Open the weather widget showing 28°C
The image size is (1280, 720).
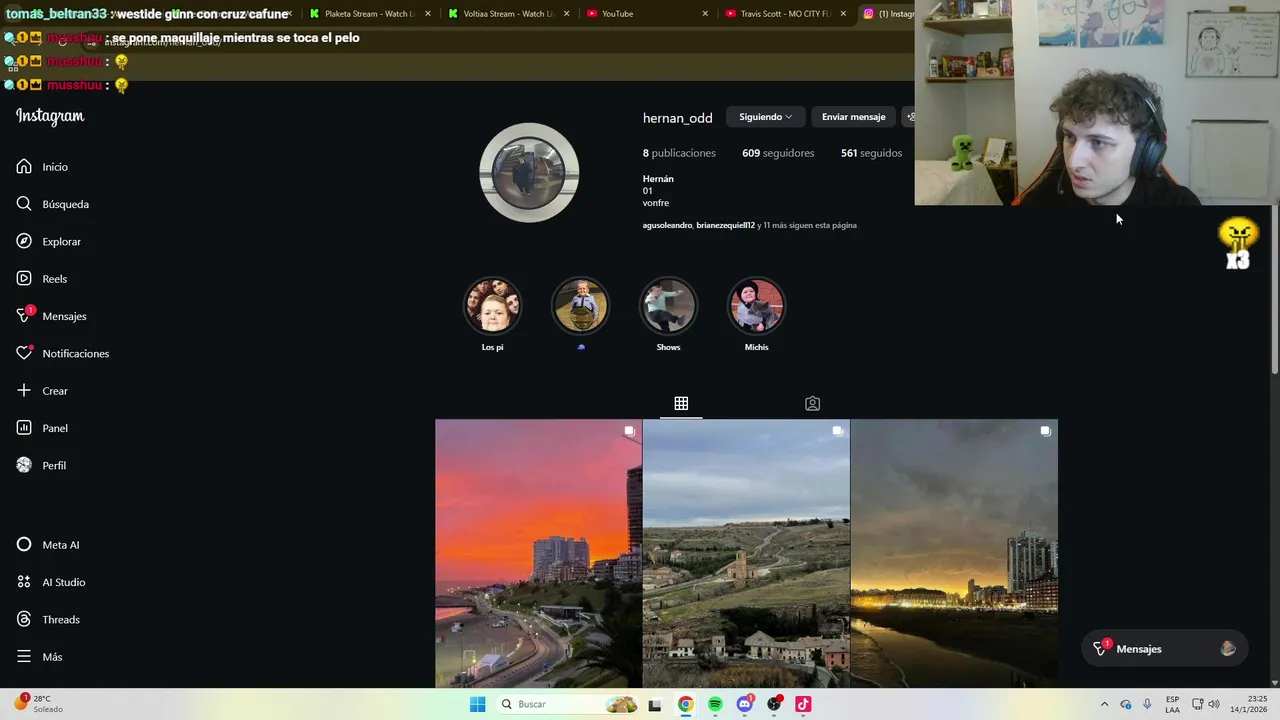click(40, 704)
